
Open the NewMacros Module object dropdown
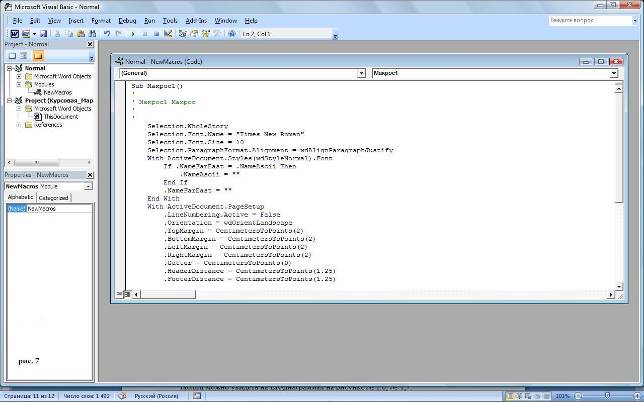88,186
